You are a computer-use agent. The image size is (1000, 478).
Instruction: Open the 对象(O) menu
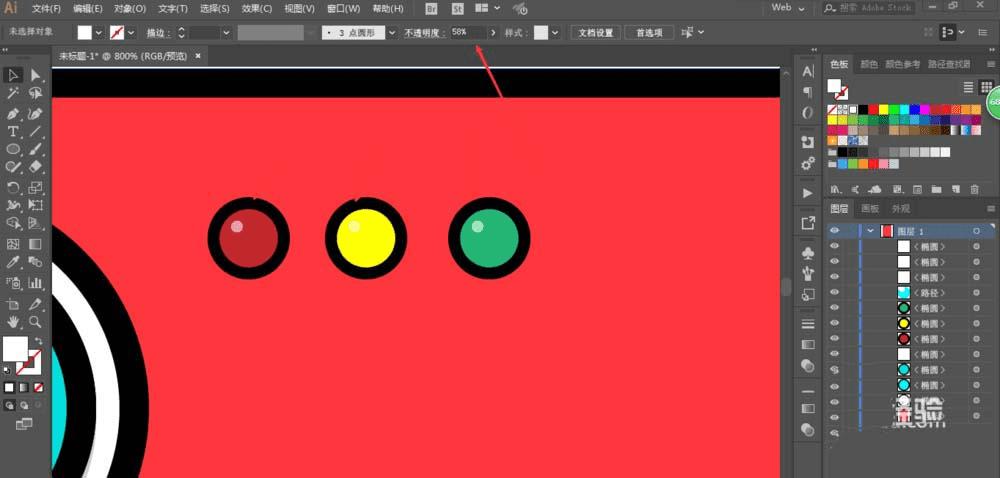click(130, 9)
